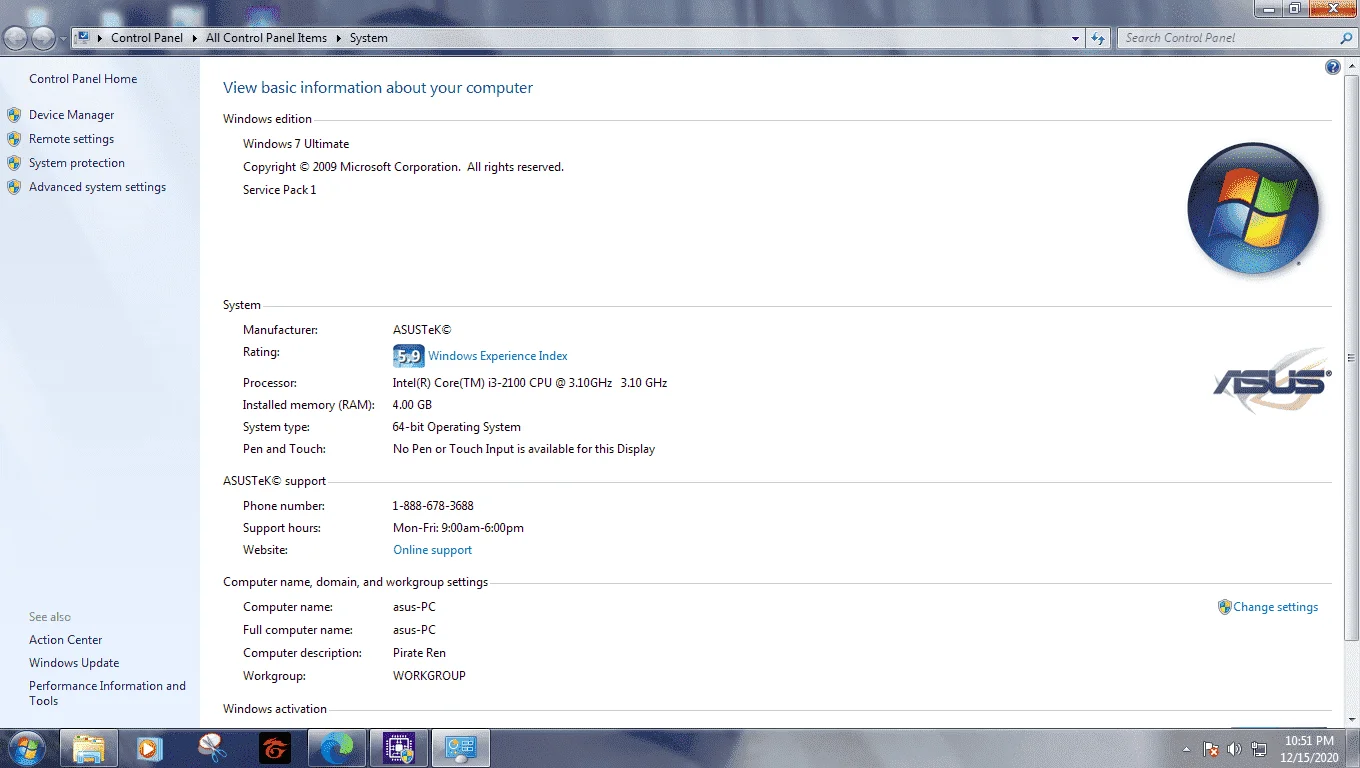
Task: Click the shield icon beside System protection
Action: pyautogui.click(x=14, y=163)
